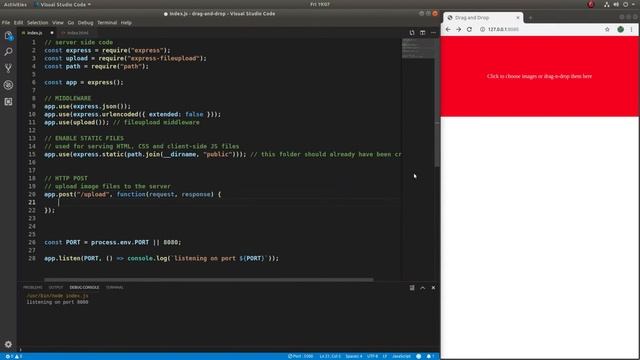
Task: Open the Terminal menu
Action: click(x=107, y=23)
